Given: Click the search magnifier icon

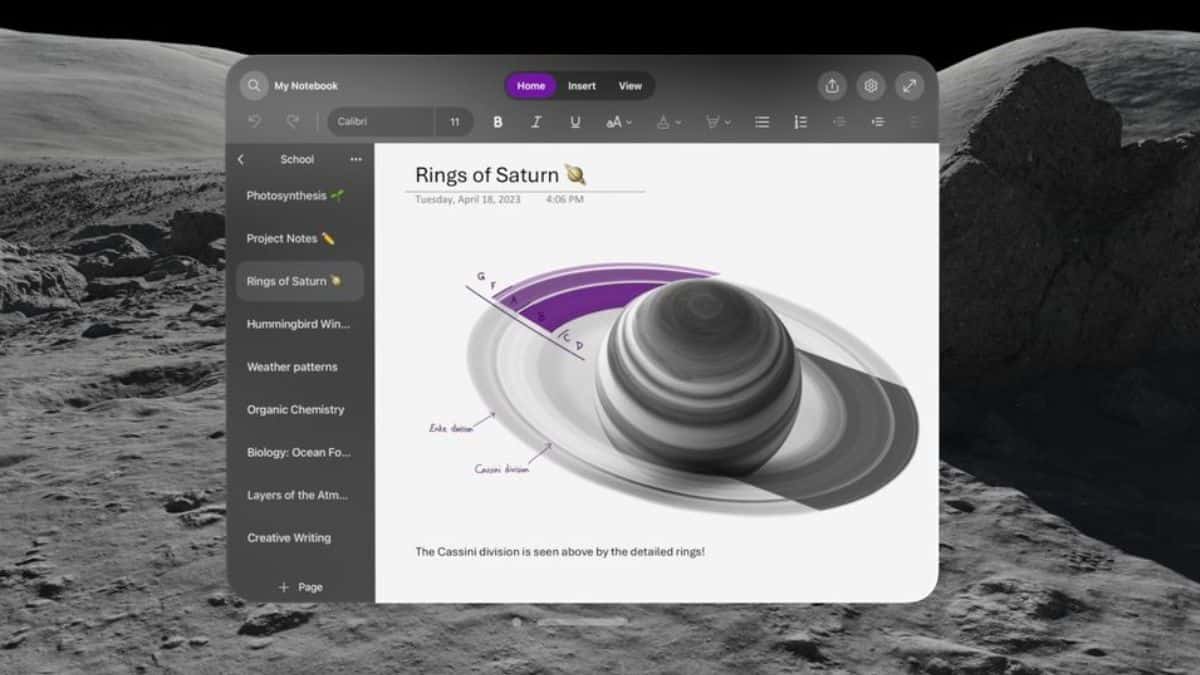Looking at the screenshot, I should (x=254, y=86).
